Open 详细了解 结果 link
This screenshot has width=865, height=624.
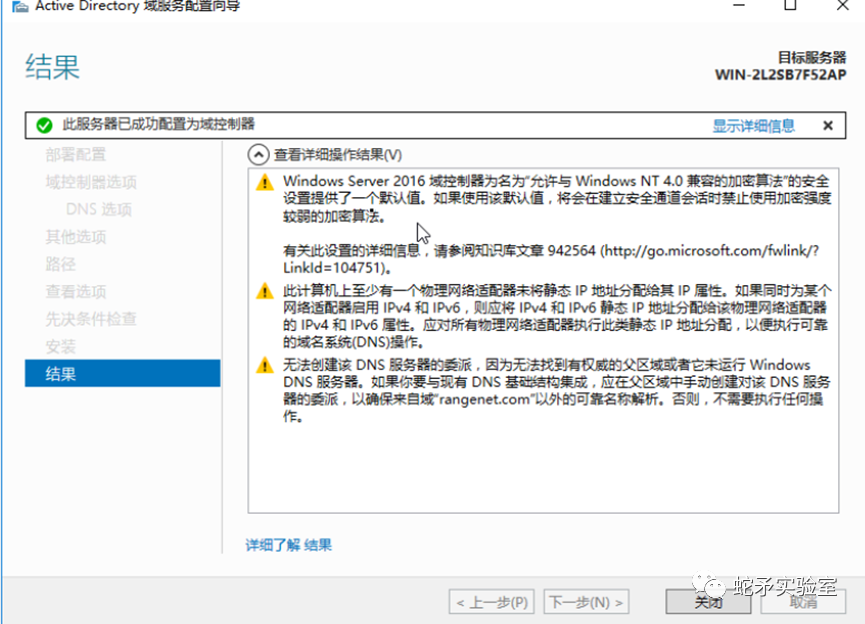click(x=289, y=545)
